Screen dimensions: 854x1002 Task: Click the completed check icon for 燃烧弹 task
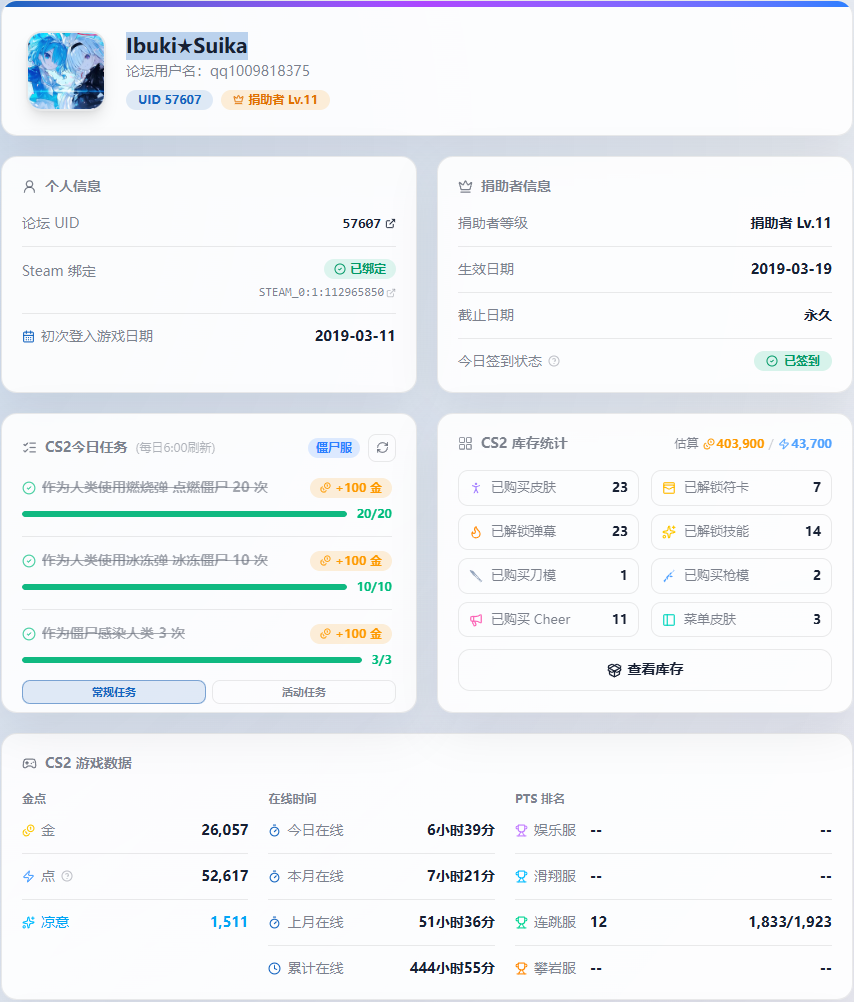click(29, 488)
